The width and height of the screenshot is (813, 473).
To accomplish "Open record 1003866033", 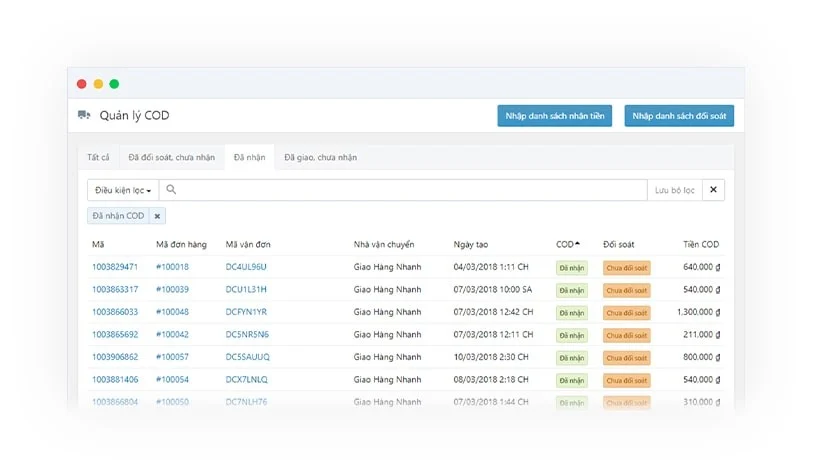I will [115, 312].
